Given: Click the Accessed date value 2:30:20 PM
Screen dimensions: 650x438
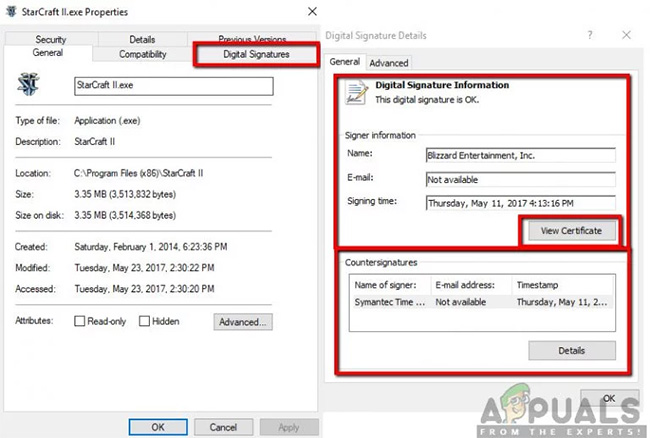Looking at the screenshot, I should pyautogui.click(x=144, y=289).
